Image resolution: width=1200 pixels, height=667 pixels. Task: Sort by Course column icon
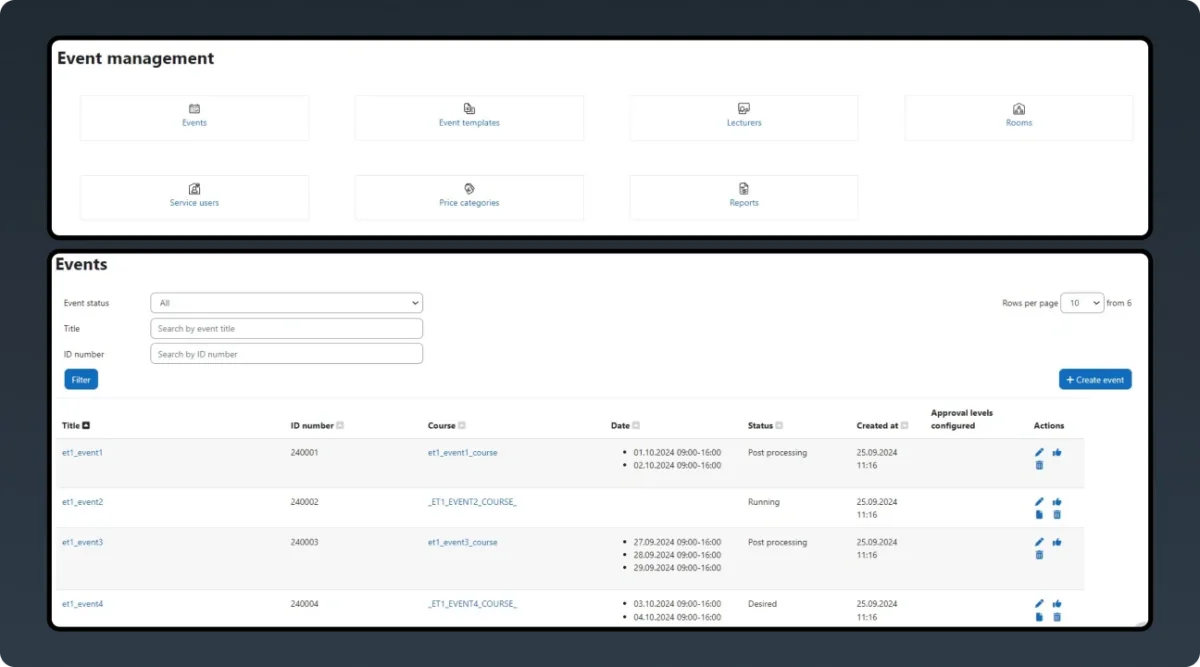click(x=462, y=426)
